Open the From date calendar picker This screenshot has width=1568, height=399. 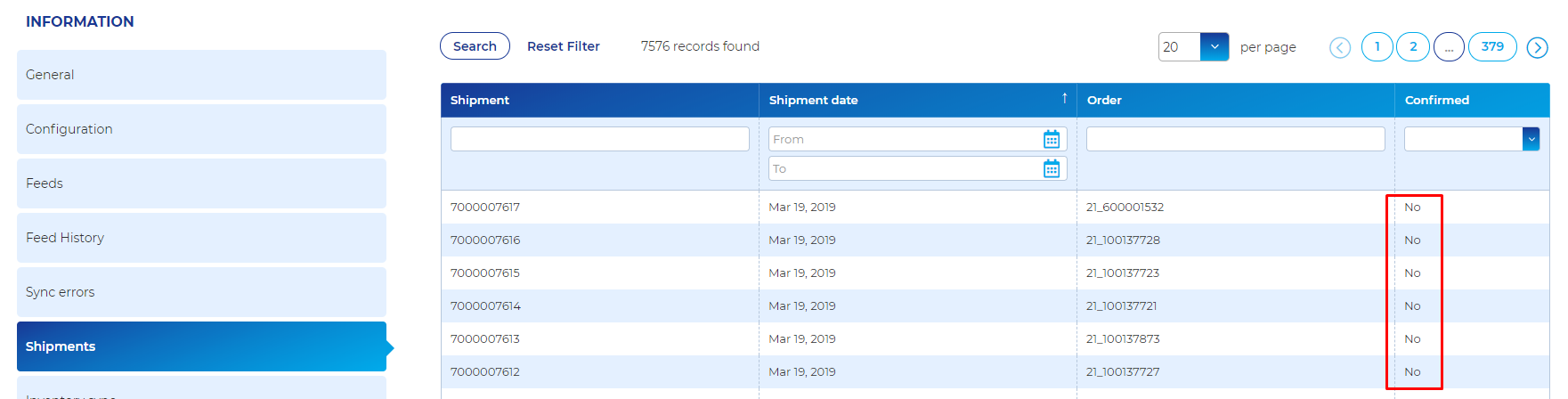(1051, 139)
